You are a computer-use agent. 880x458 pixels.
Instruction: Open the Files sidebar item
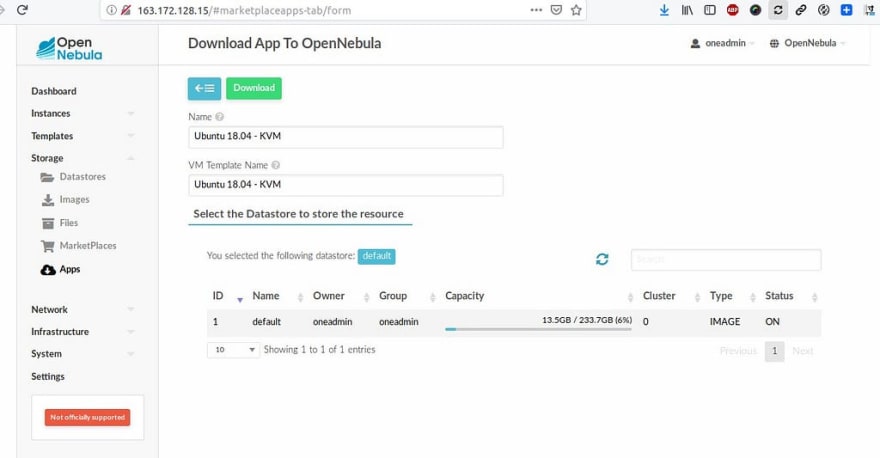pyautogui.click(x=60, y=223)
